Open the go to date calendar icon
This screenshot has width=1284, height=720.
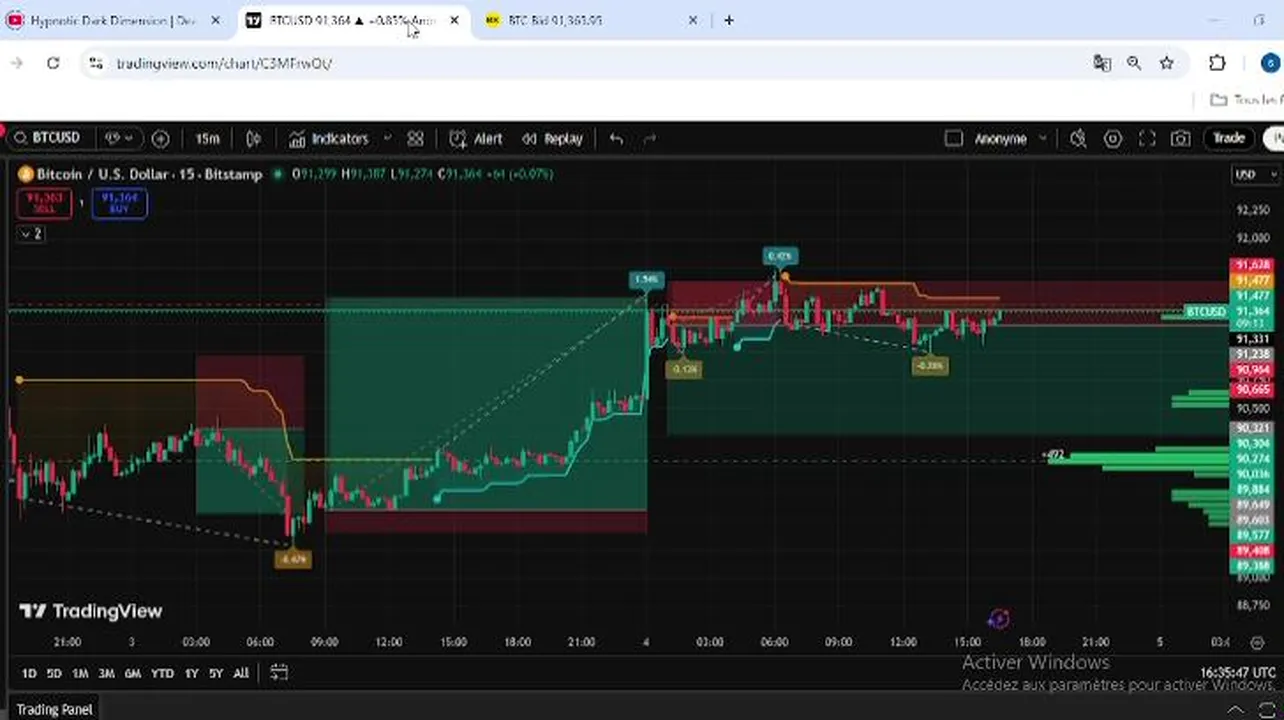click(279, 673)
